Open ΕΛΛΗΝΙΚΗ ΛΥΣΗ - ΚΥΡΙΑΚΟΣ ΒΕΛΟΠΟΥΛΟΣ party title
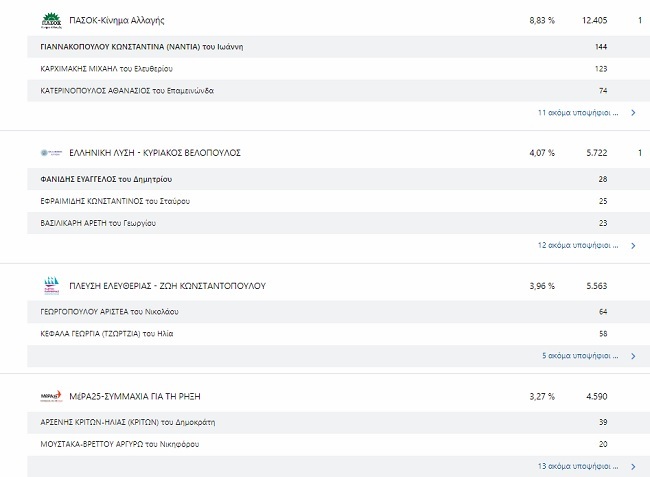 coord(155,153)
